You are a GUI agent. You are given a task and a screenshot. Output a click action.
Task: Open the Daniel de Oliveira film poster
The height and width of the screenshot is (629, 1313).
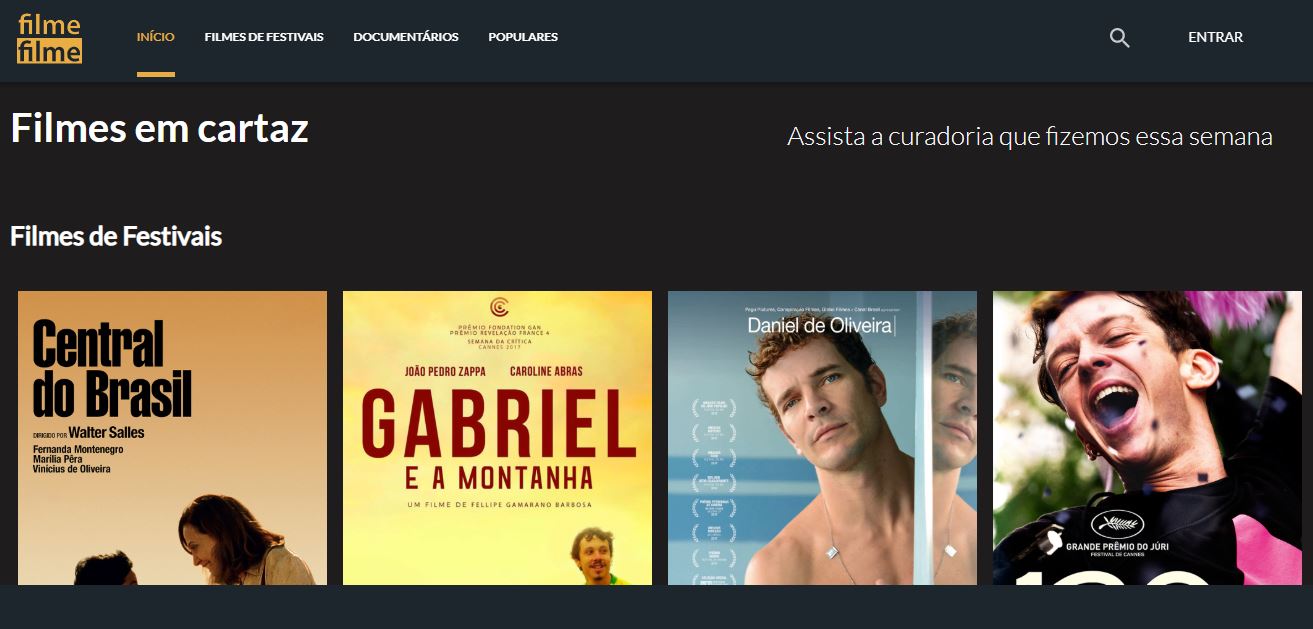(822, 438)
